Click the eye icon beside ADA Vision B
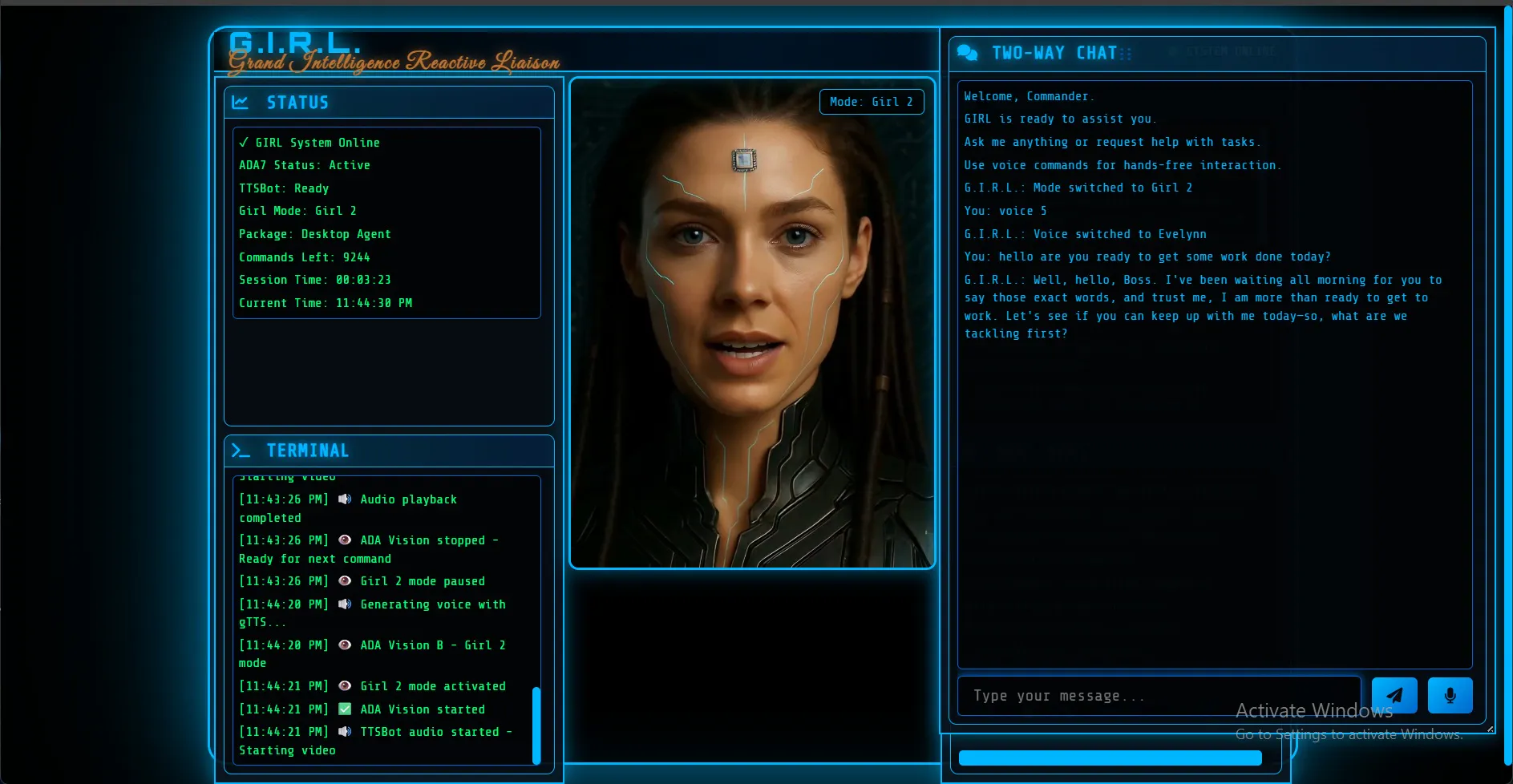 [x=345, y=645]
